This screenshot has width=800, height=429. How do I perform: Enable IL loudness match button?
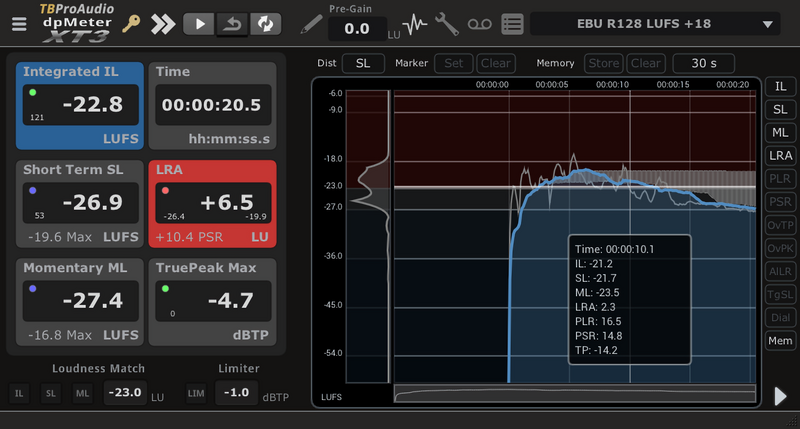(19, 394)
